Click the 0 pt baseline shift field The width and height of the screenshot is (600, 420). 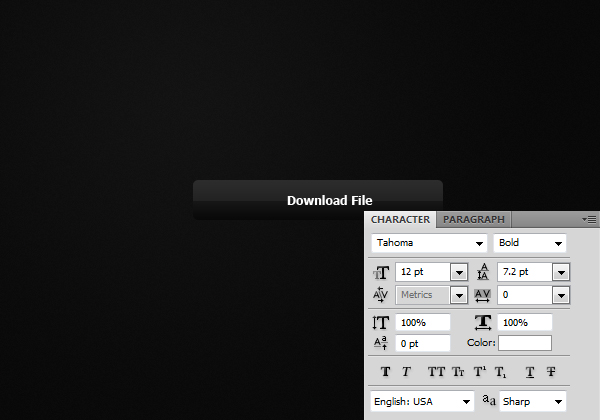point(422,343)
